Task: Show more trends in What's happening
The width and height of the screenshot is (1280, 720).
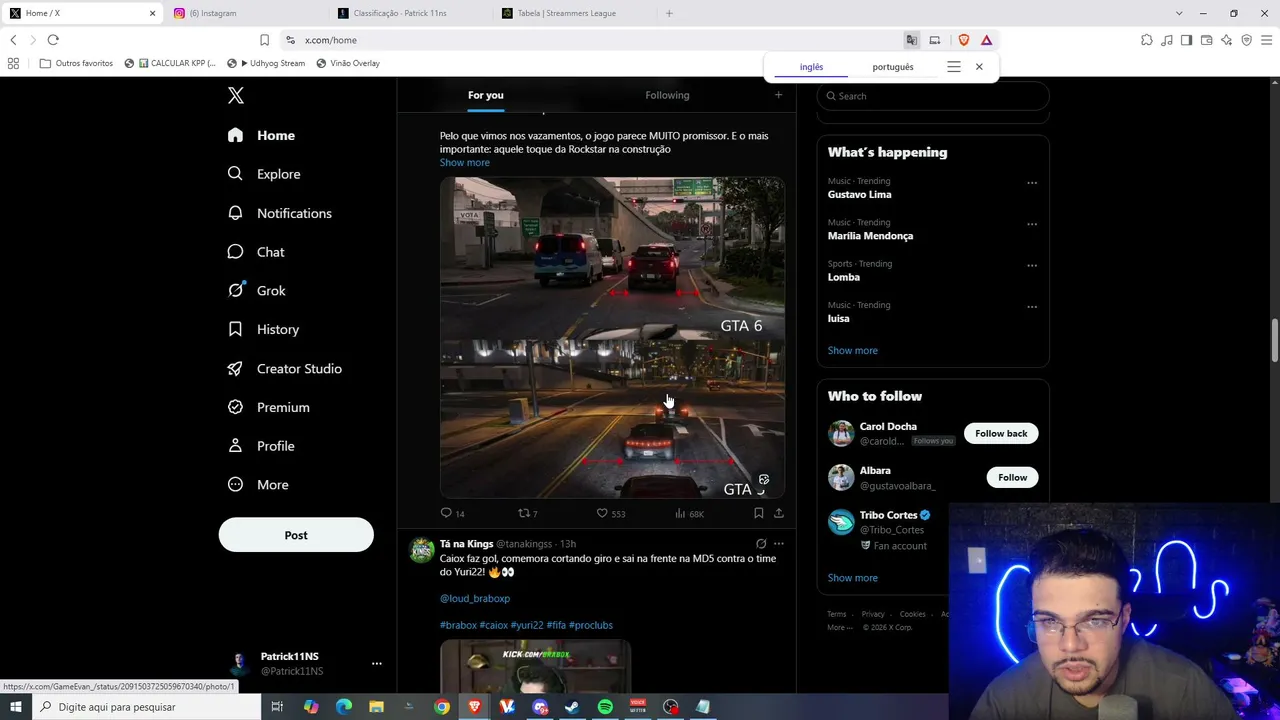Action: point(853,350)
